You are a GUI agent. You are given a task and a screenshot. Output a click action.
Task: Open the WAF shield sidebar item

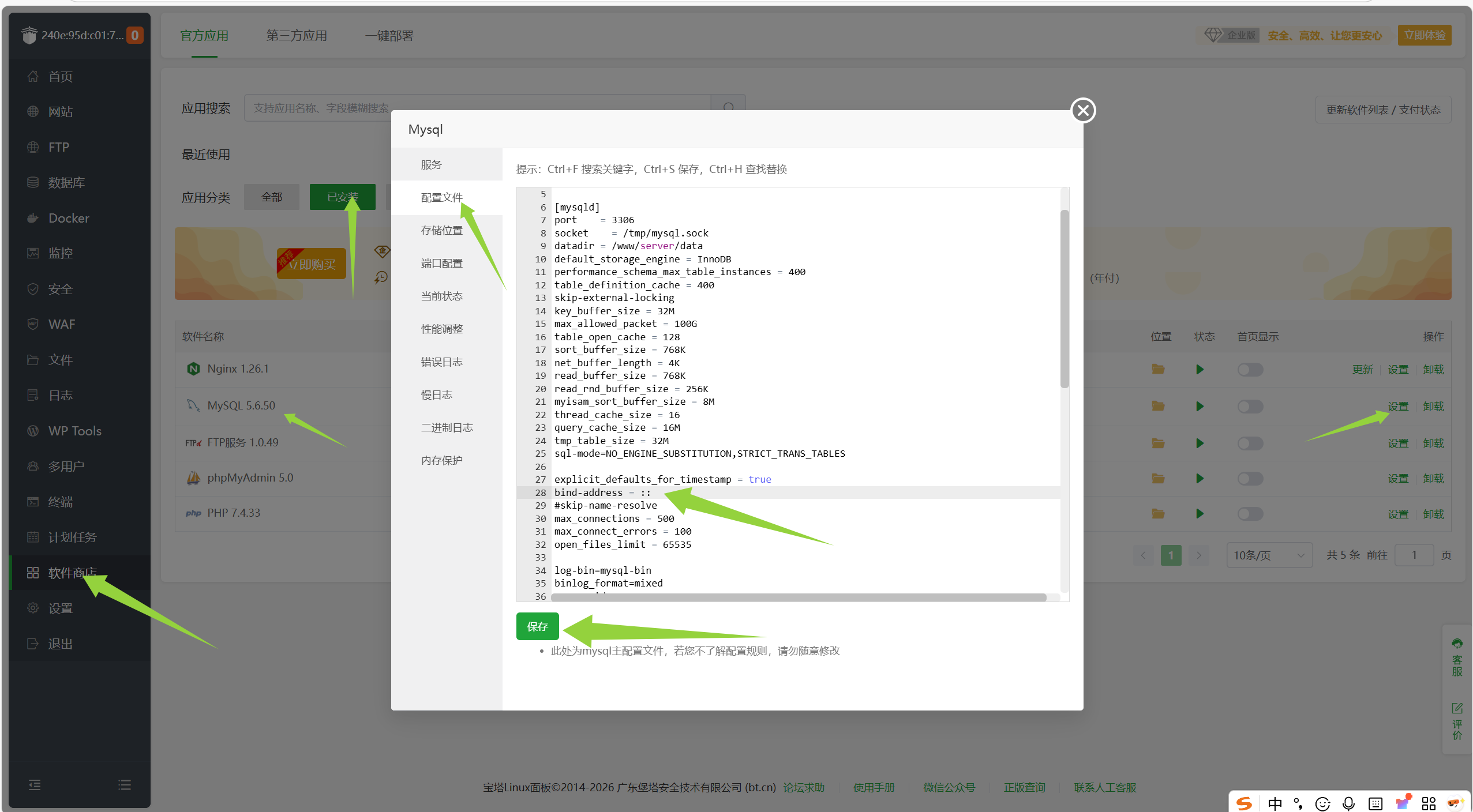pos(33,324)
